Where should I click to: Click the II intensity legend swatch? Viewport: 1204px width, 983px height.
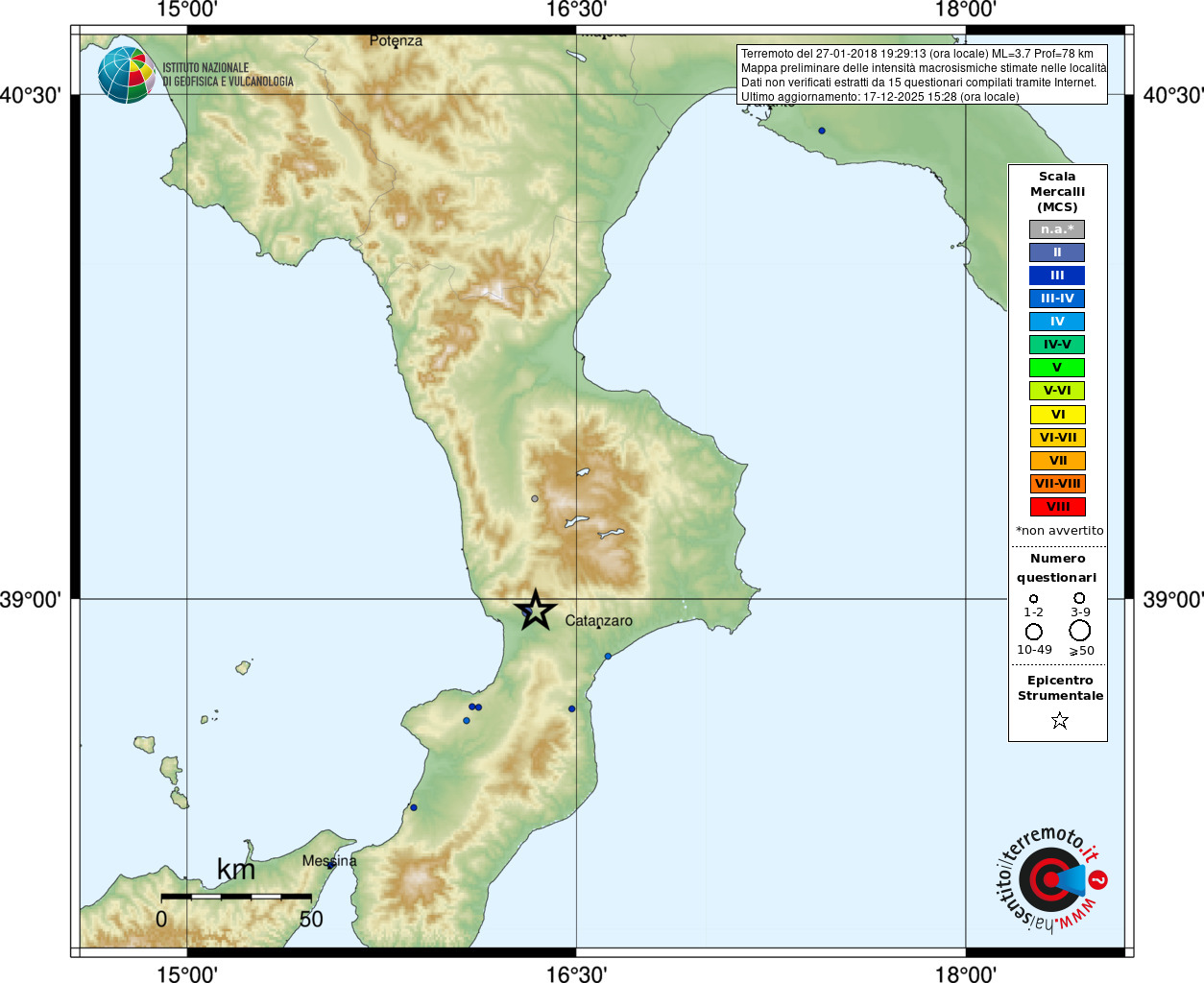[1057, 252]
